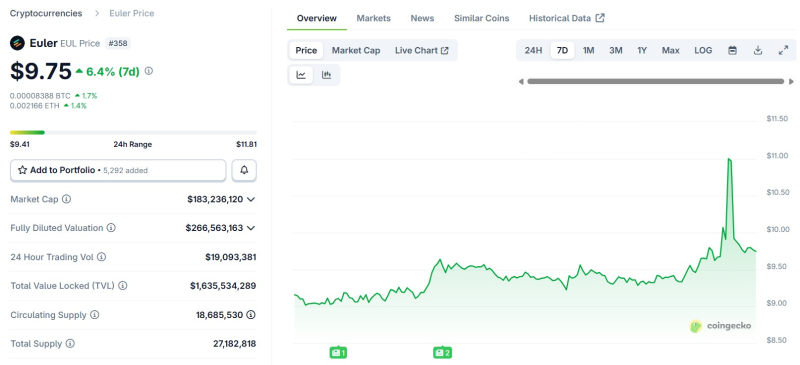Open news marker 2 on chart

coord(442,352)
